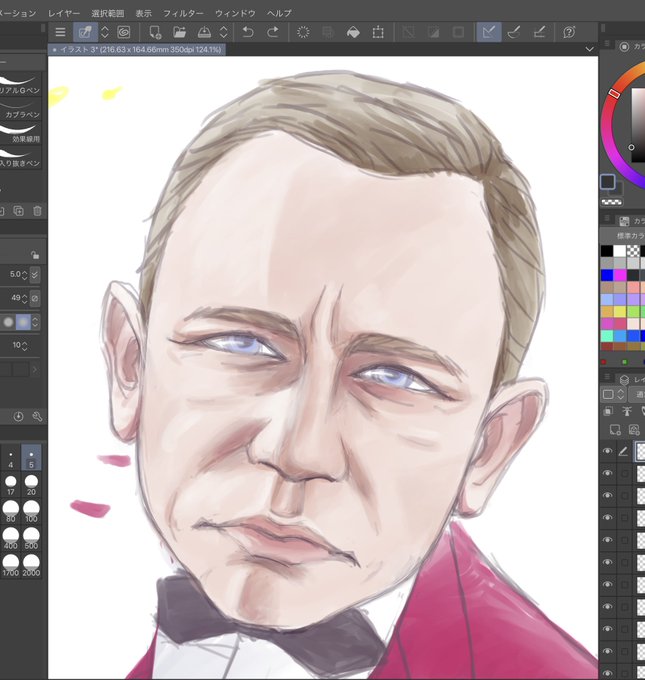
Task: Click the clear/delete burst icon
Action: (303, 32)
